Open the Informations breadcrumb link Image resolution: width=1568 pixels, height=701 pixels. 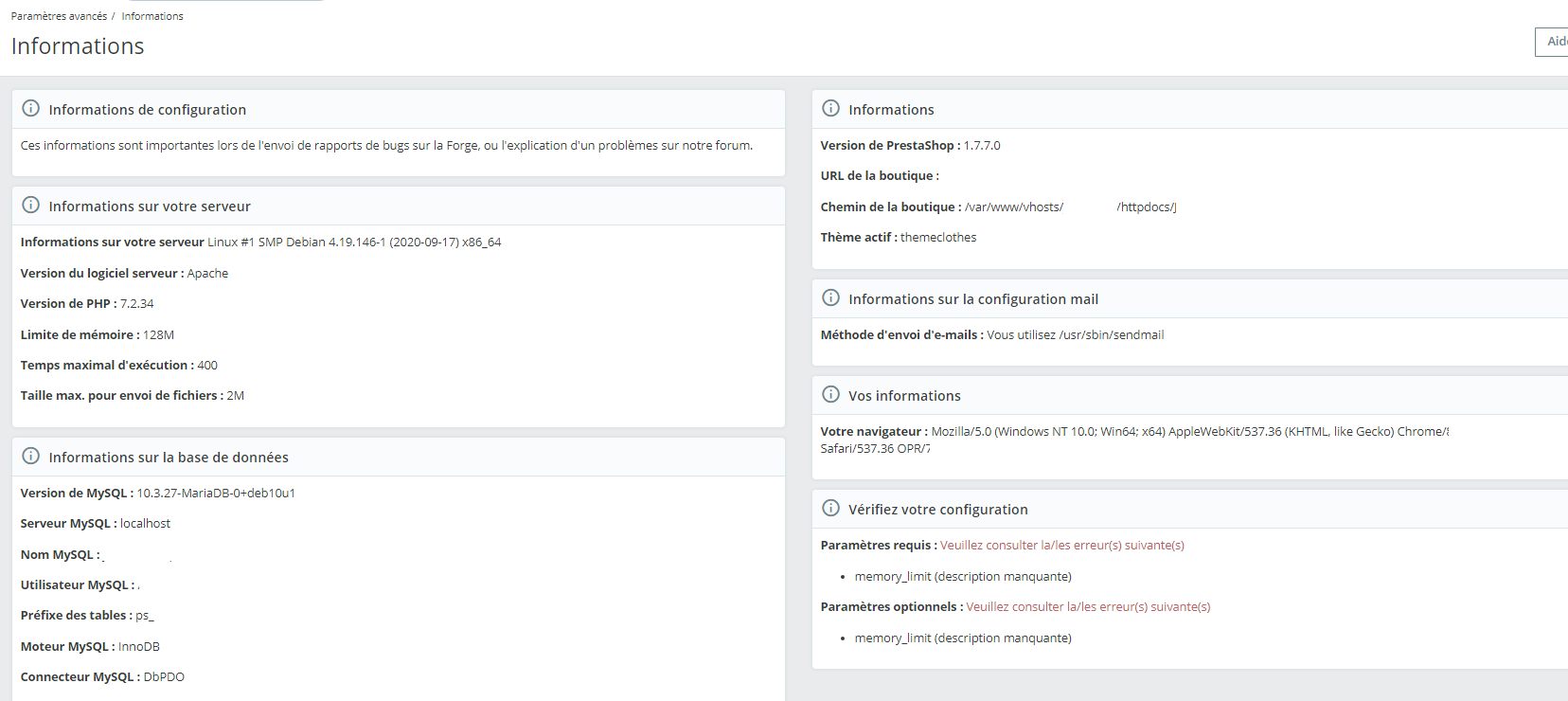click(x=152, y=16)
